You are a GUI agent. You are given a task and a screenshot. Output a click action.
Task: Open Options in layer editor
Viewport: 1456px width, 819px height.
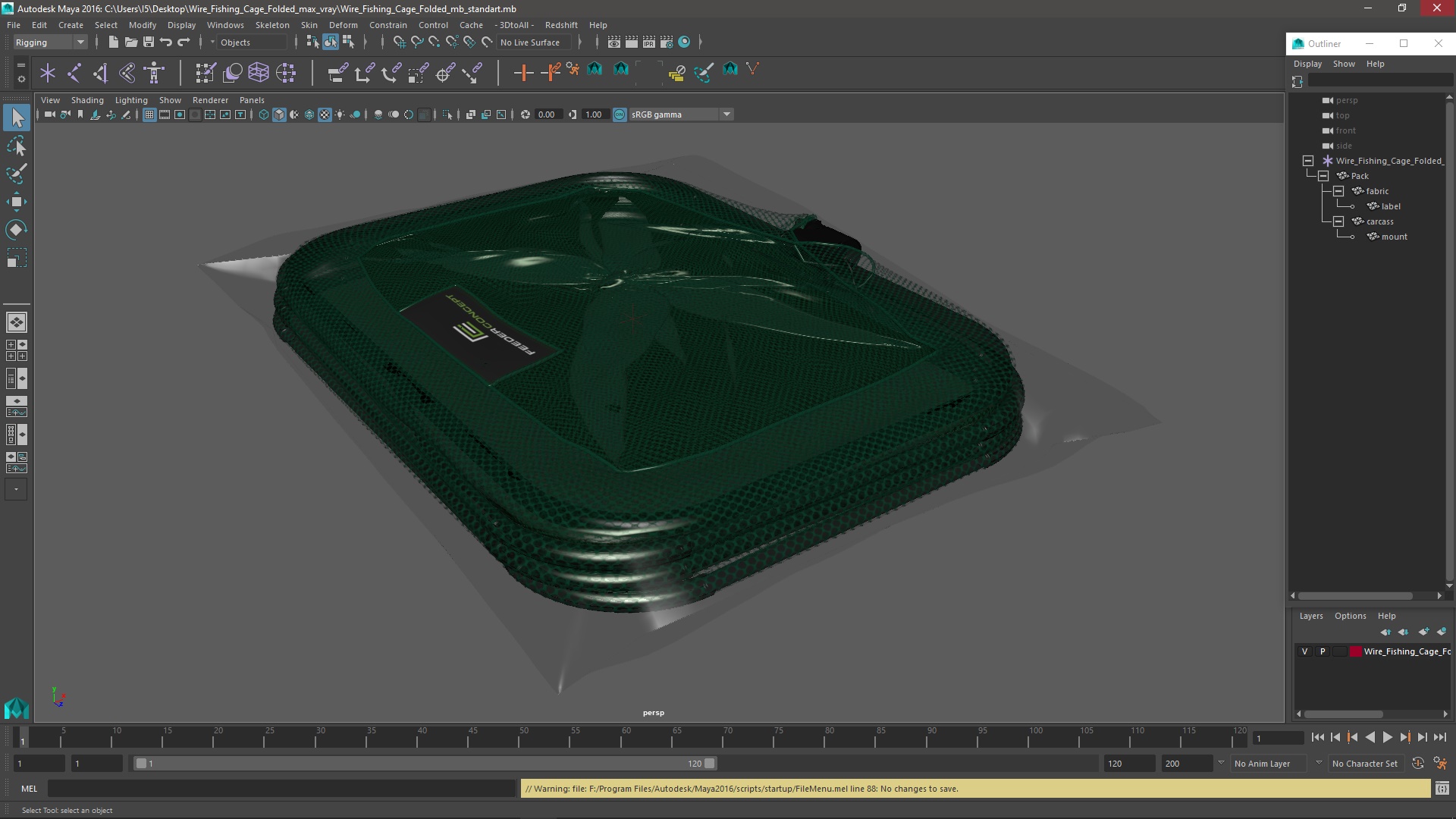pyautogui.click(x=1350, y=616)
